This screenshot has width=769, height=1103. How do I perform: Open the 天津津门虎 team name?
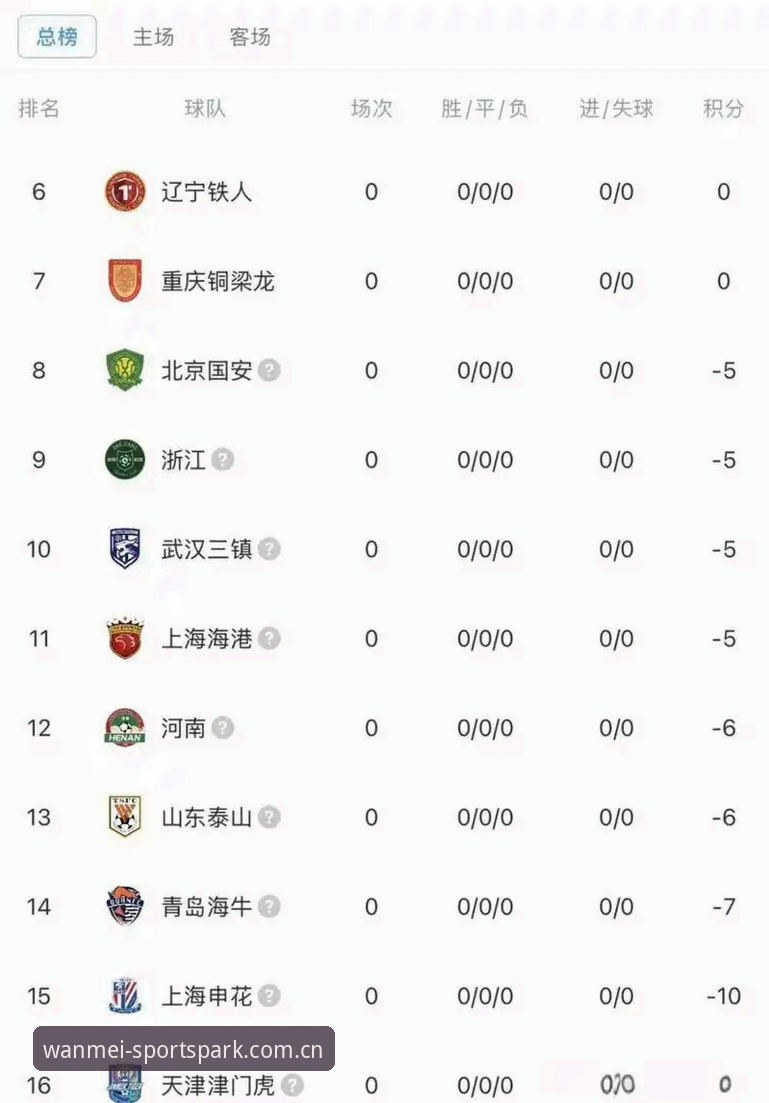(x=218, y=1085)
